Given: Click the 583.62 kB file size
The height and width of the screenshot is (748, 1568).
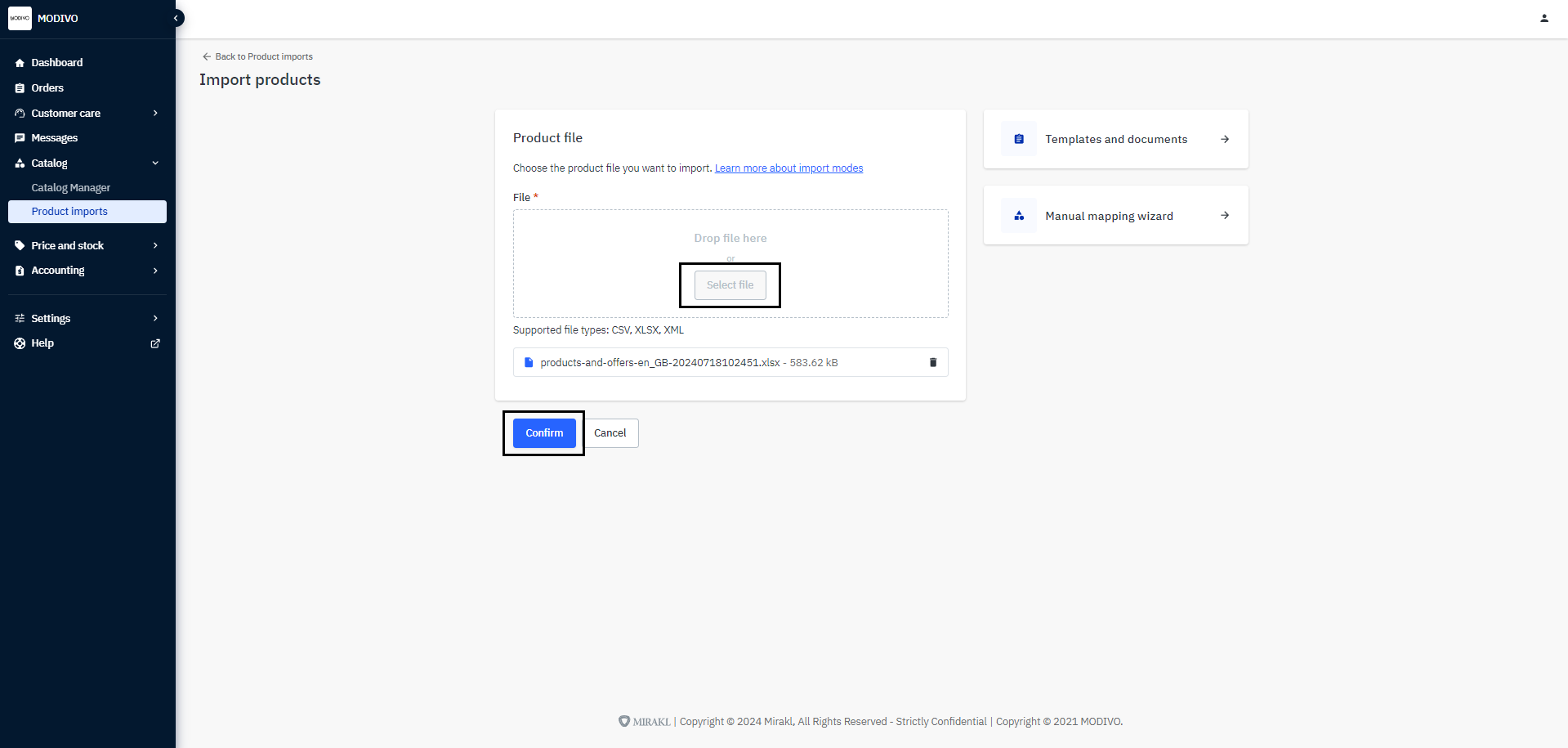Looking at the screenshot, I should [814, 362].
